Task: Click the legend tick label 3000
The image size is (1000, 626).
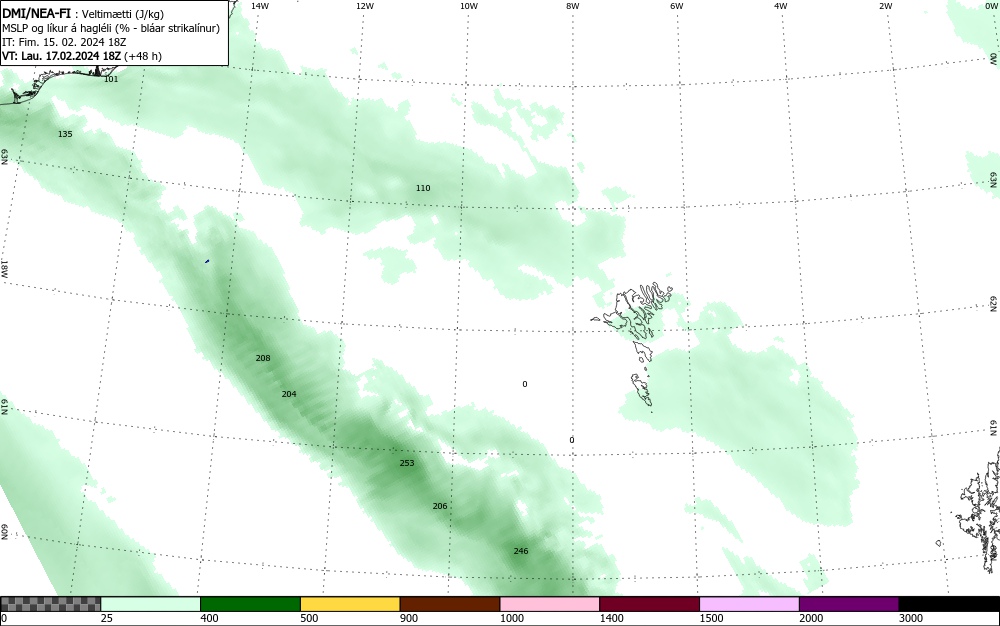Action: [911, 618]
